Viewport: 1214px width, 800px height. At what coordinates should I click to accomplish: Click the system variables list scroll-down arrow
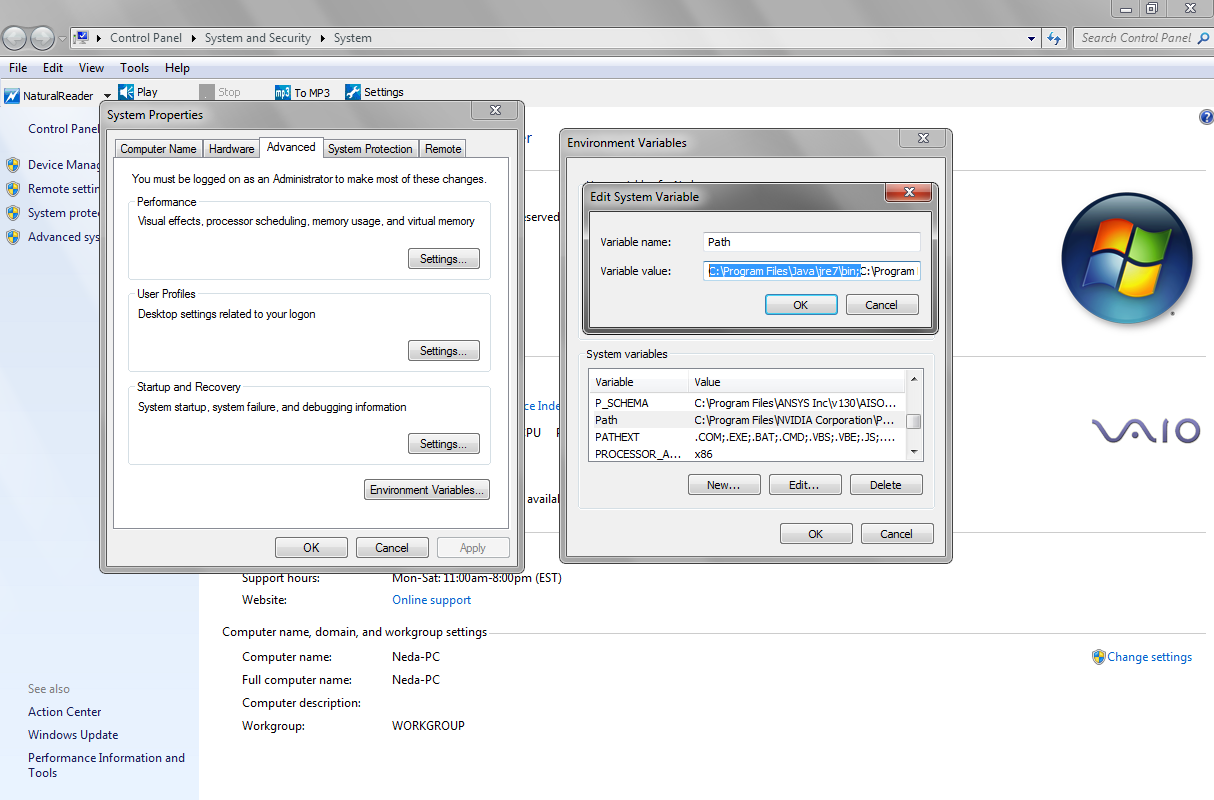pyautogui.click(x=914, y=453)
